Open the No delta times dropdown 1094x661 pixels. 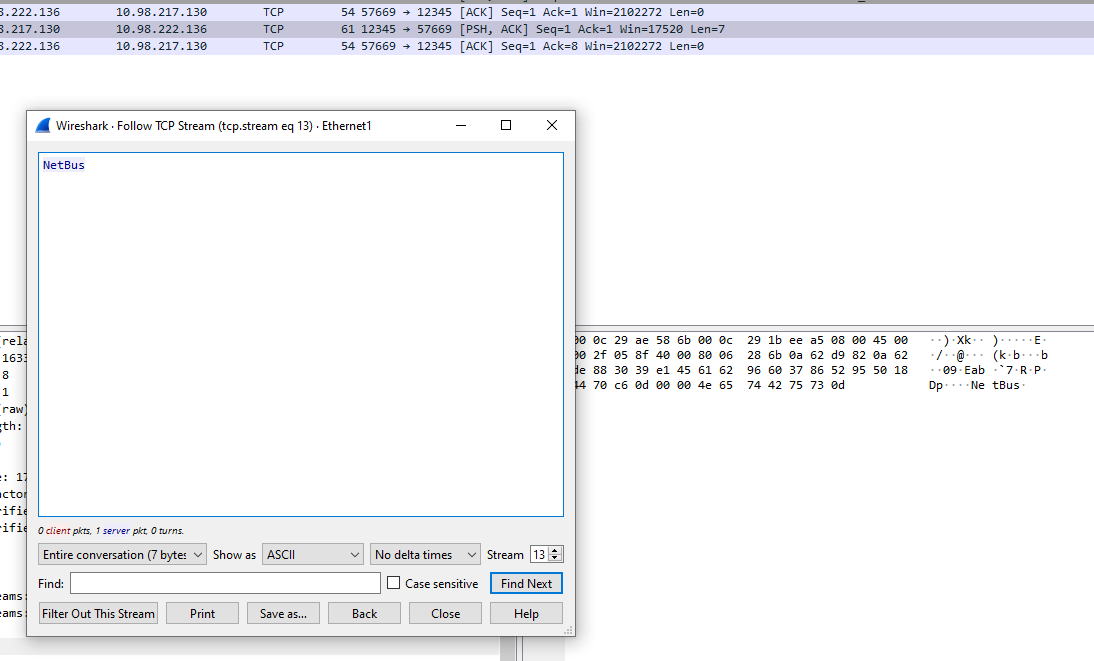tap(425, 555)
